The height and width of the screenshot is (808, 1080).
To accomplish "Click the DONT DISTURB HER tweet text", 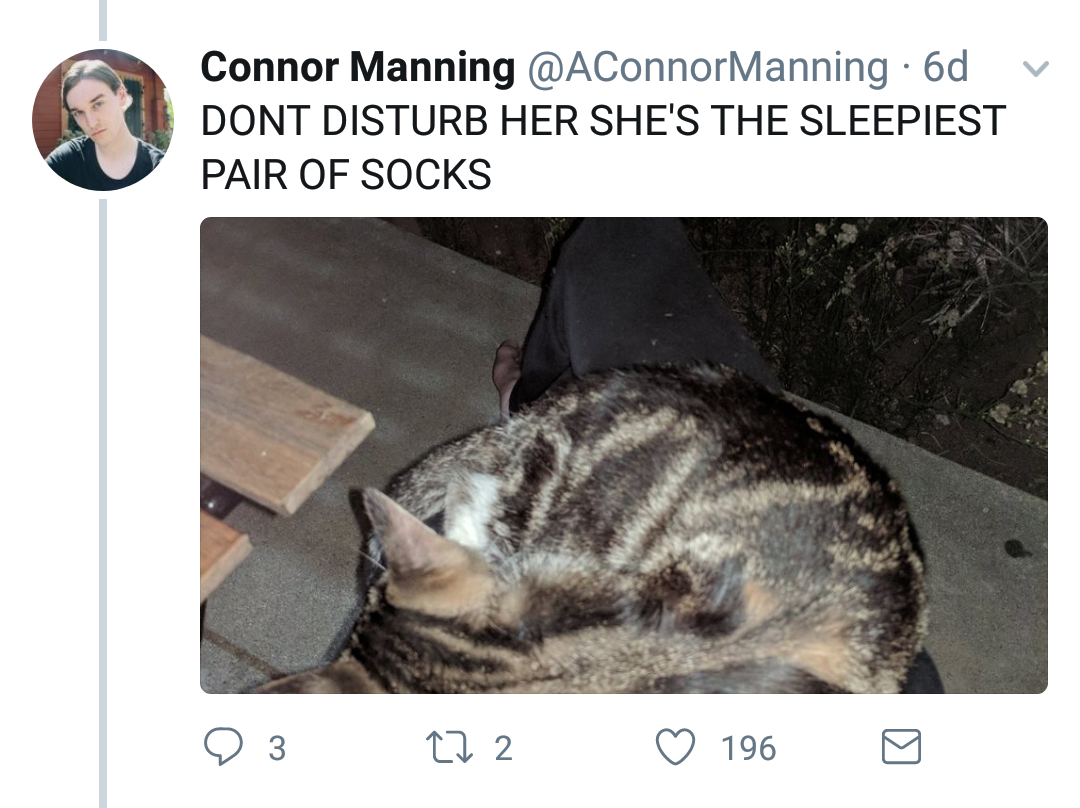I will (x=602, y=121).
